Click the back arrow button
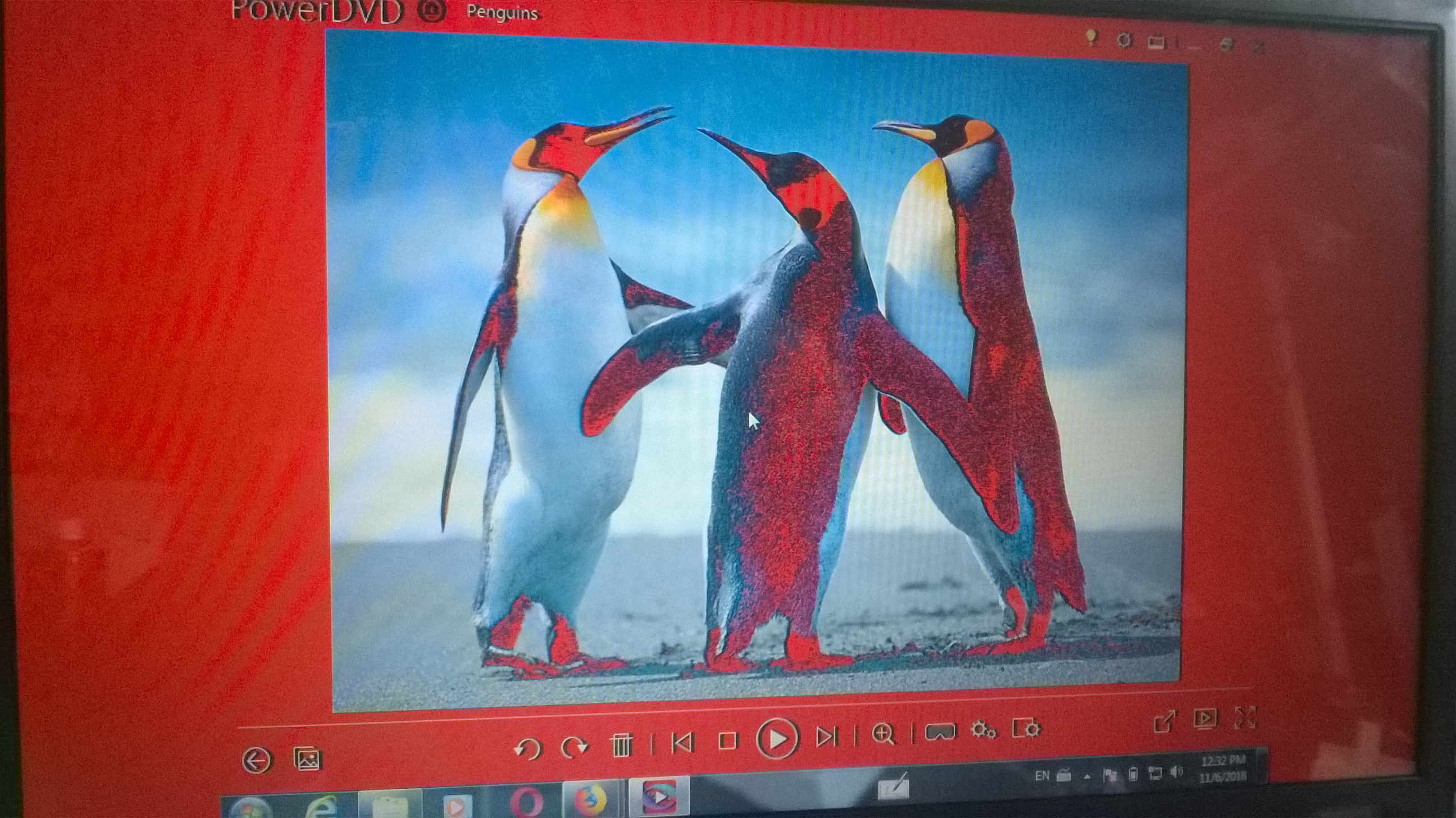The height and width of the screenshot is (818, 1456). pos(257,760)
